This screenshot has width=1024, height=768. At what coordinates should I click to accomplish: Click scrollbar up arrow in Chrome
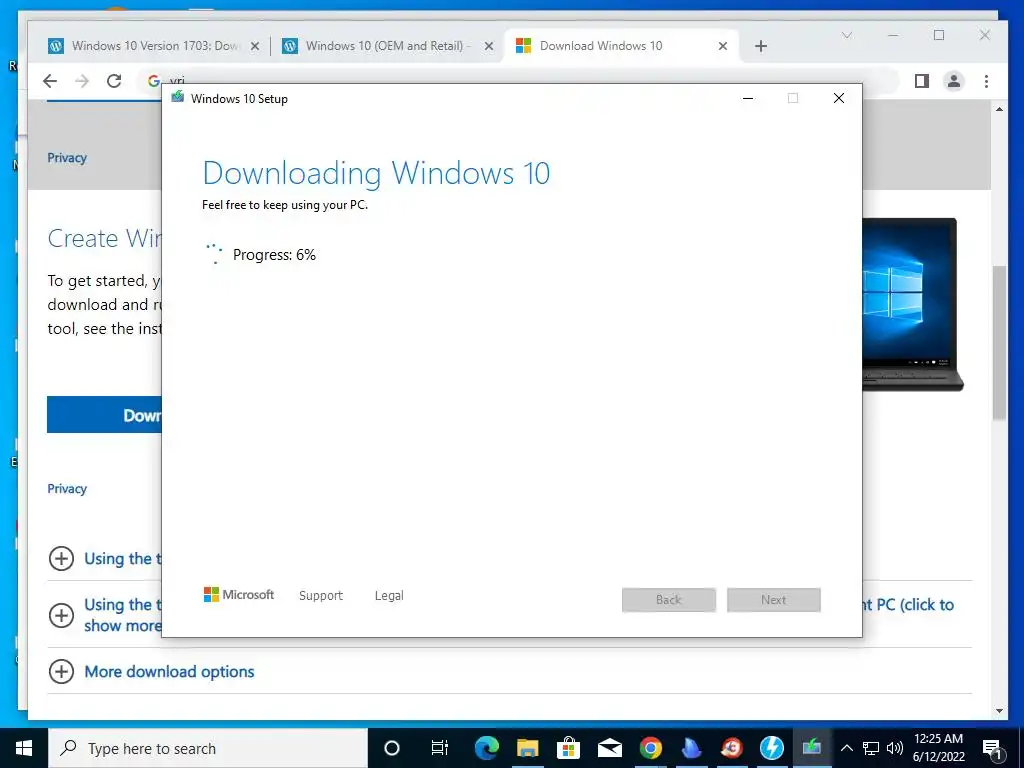[999, 109]
